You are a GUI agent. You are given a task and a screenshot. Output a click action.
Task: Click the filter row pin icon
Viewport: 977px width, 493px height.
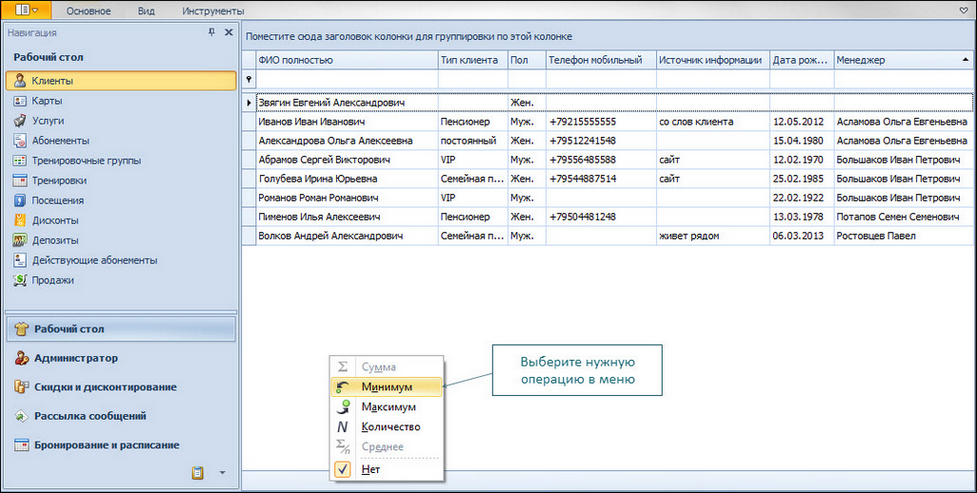[249, 79]
